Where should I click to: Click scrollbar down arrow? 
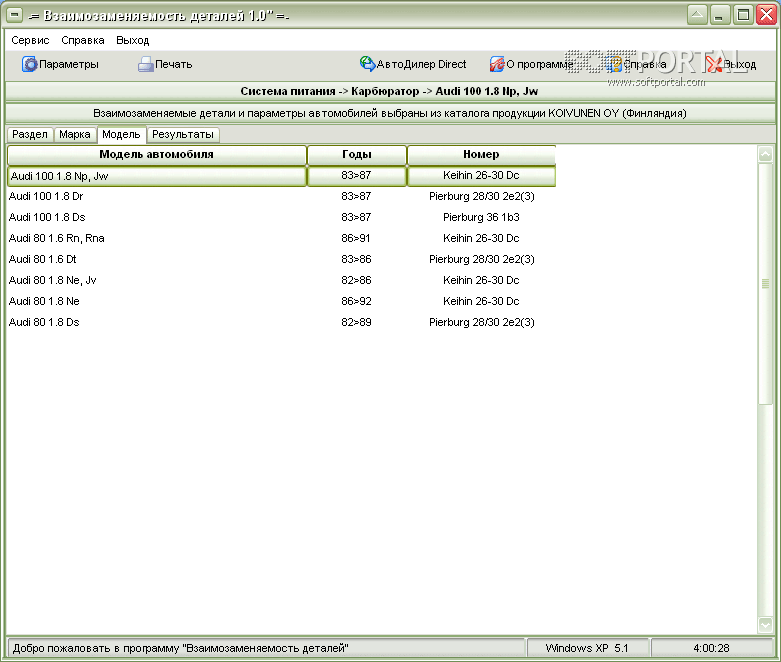point(765,624)
